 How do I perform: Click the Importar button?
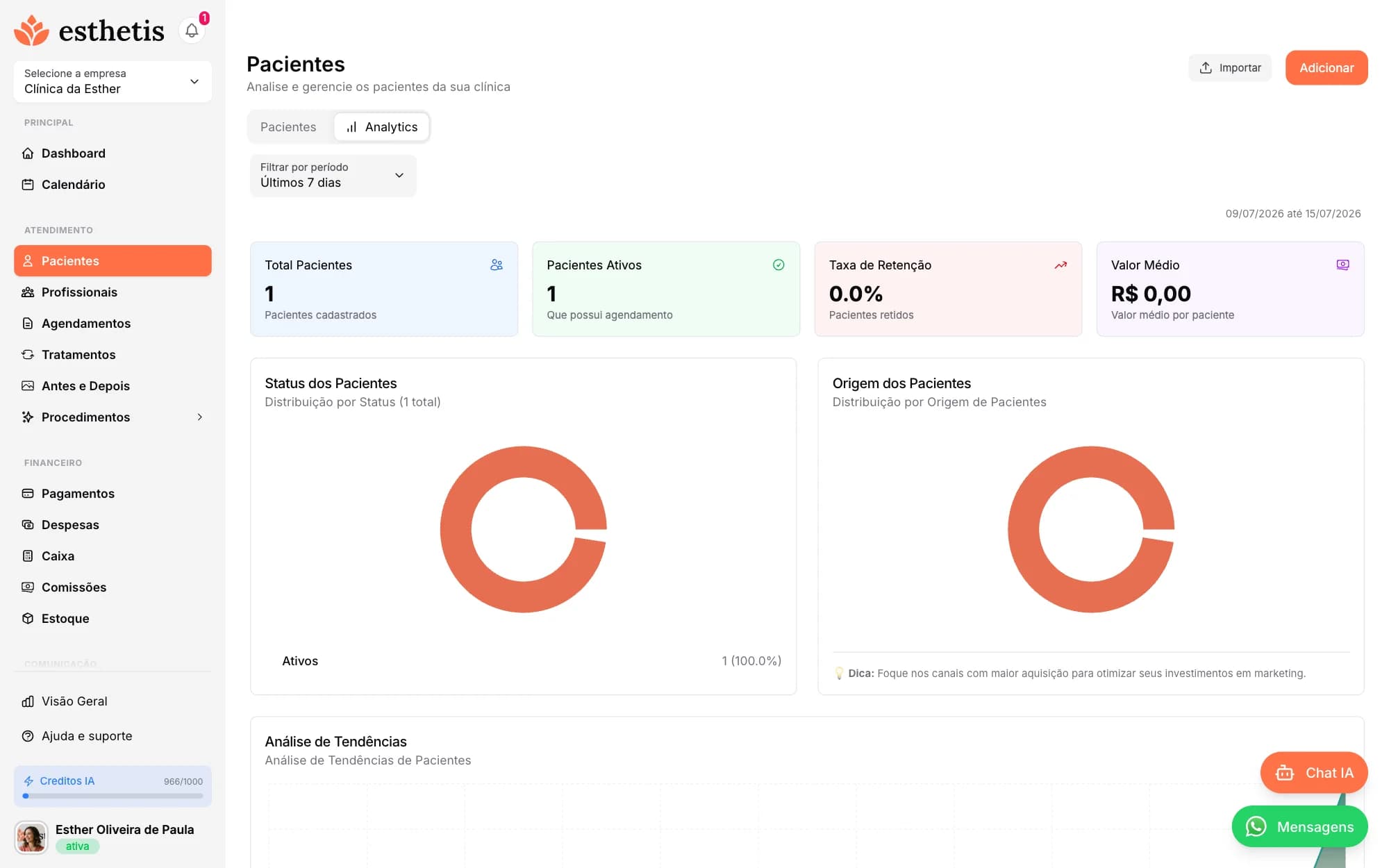pyautogui.click(x=1230, y=68)
